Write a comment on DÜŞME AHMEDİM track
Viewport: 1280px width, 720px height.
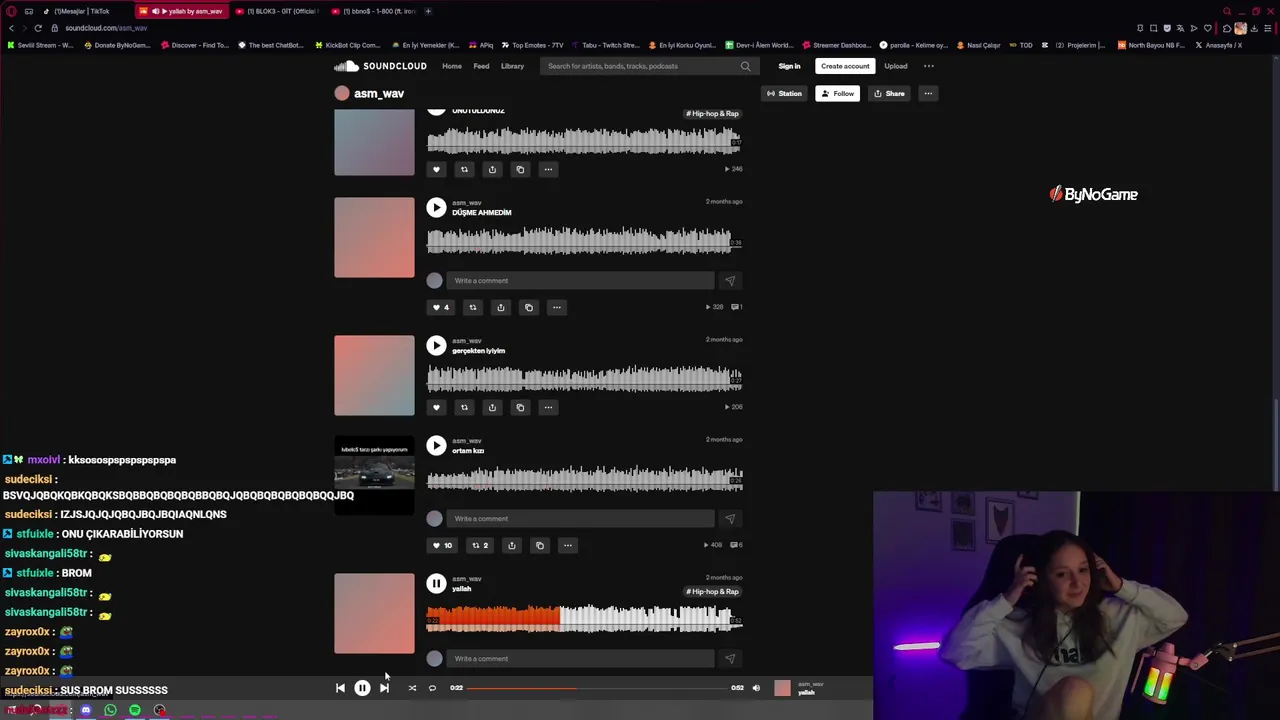[x=580, y=281]
